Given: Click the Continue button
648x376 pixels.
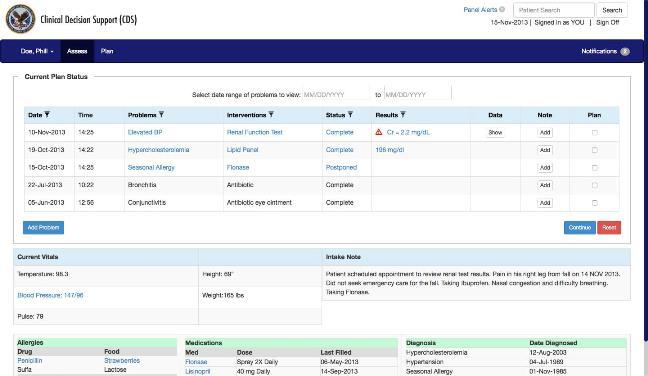Looking at the screenshot, I should [579, 228].
